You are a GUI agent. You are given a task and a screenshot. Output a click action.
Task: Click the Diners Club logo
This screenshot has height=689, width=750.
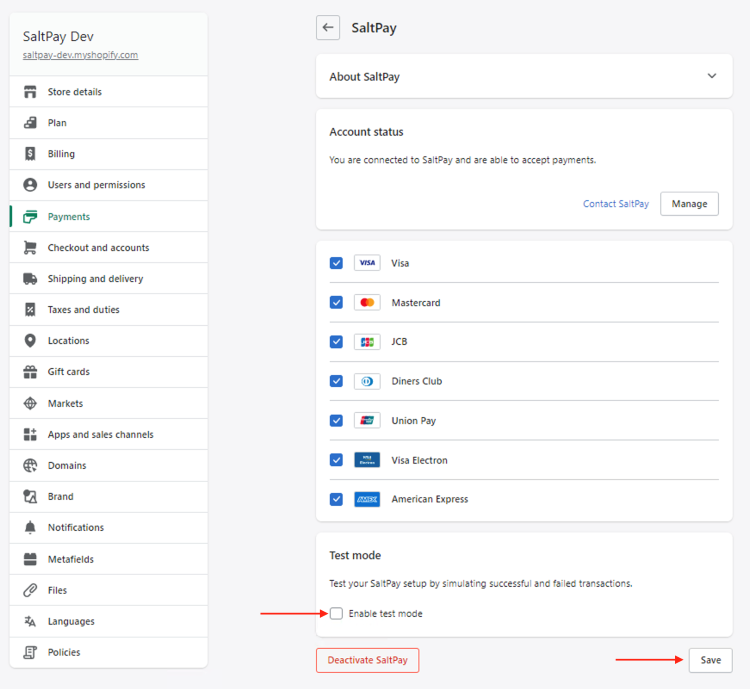point(367,381)
